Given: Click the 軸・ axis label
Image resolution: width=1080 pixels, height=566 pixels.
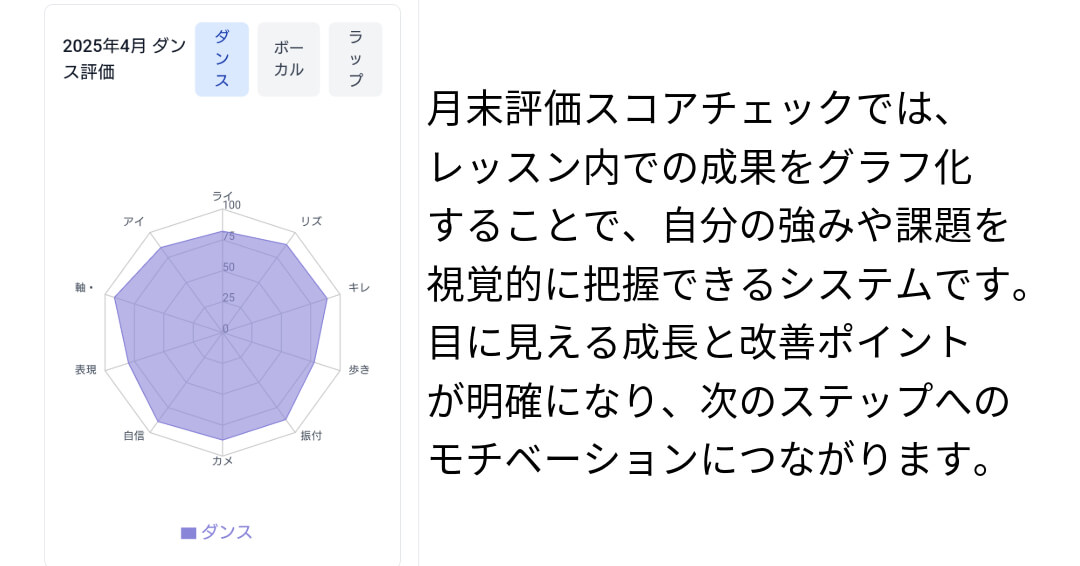Looking at the screenshot, I should coord(85,287).
